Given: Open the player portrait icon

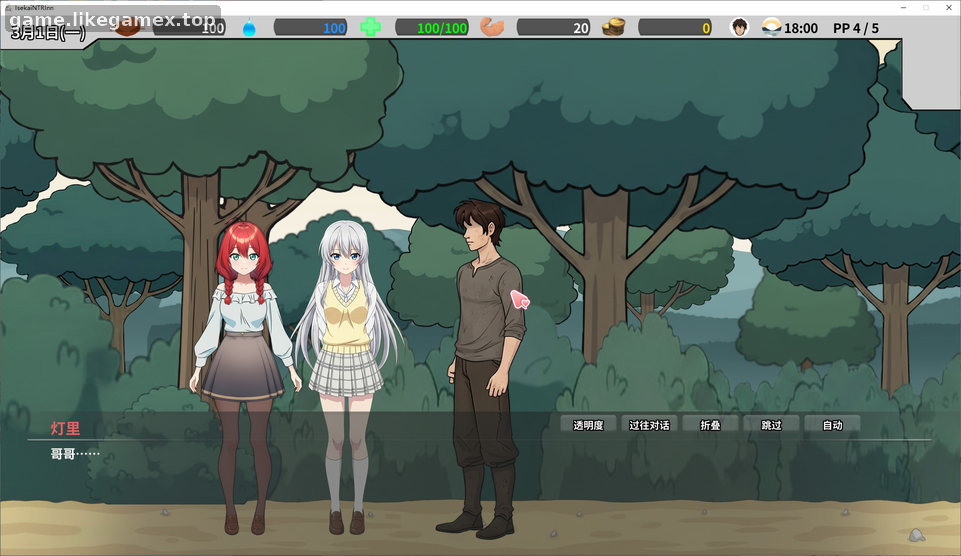Looking at the screenshot, I should [740, 28].
